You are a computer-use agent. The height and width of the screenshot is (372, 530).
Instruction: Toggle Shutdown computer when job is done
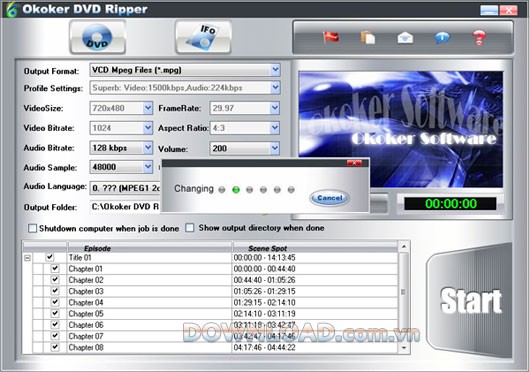(32, 228)
